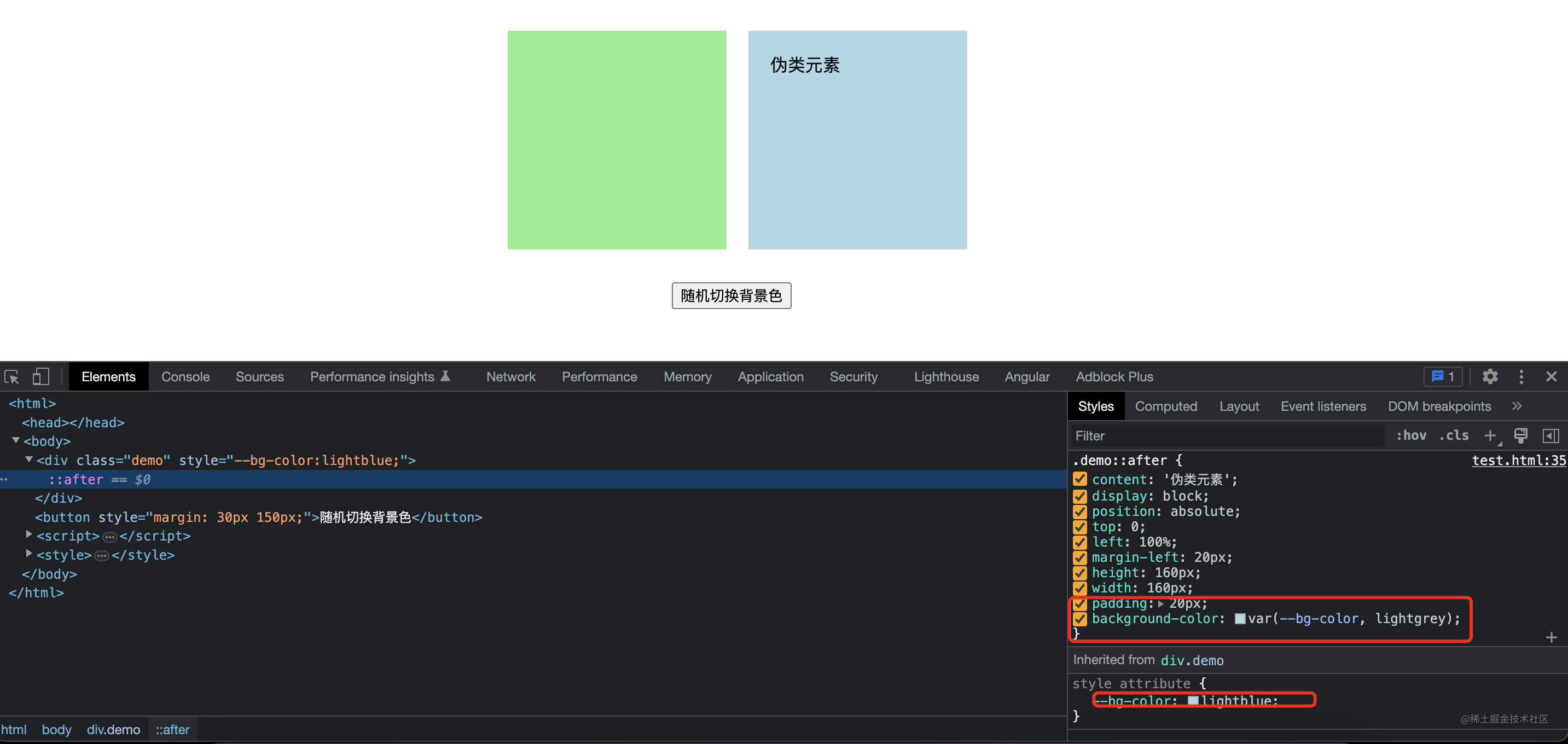1568x744 pixels.
Task: Switch to the Layout pane tab
Action: tap(1239, 406)
